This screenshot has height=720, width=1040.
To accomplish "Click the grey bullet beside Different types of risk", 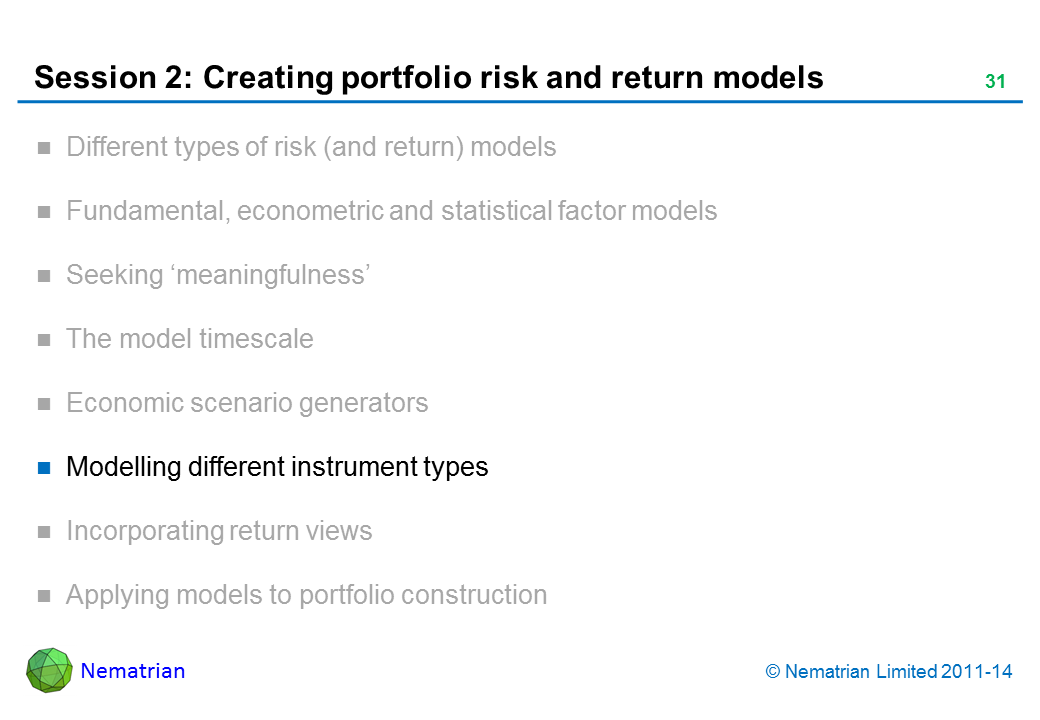I will point(44,149).
